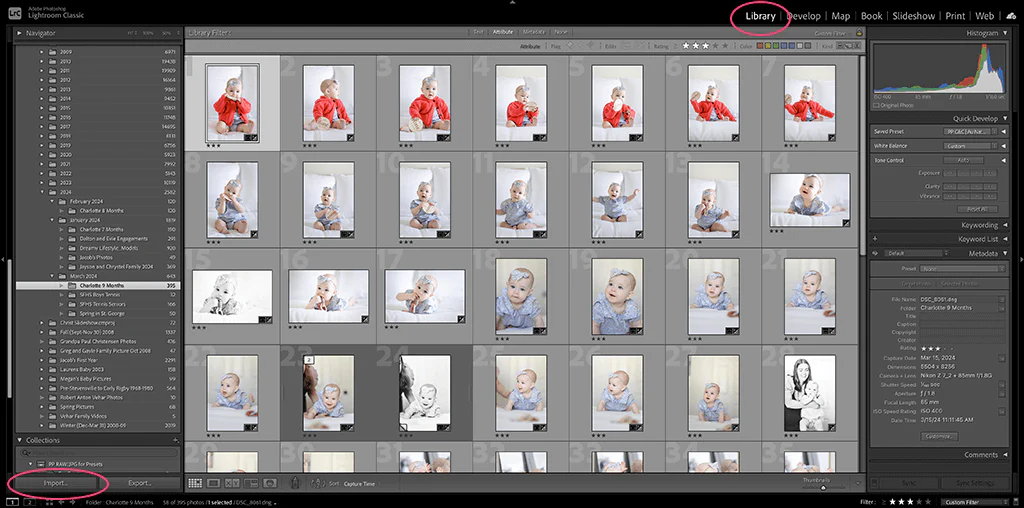The height and width of the screenshot is (508, 1024).
Task: Select main window display button 1
Action: tap(13, 502)
